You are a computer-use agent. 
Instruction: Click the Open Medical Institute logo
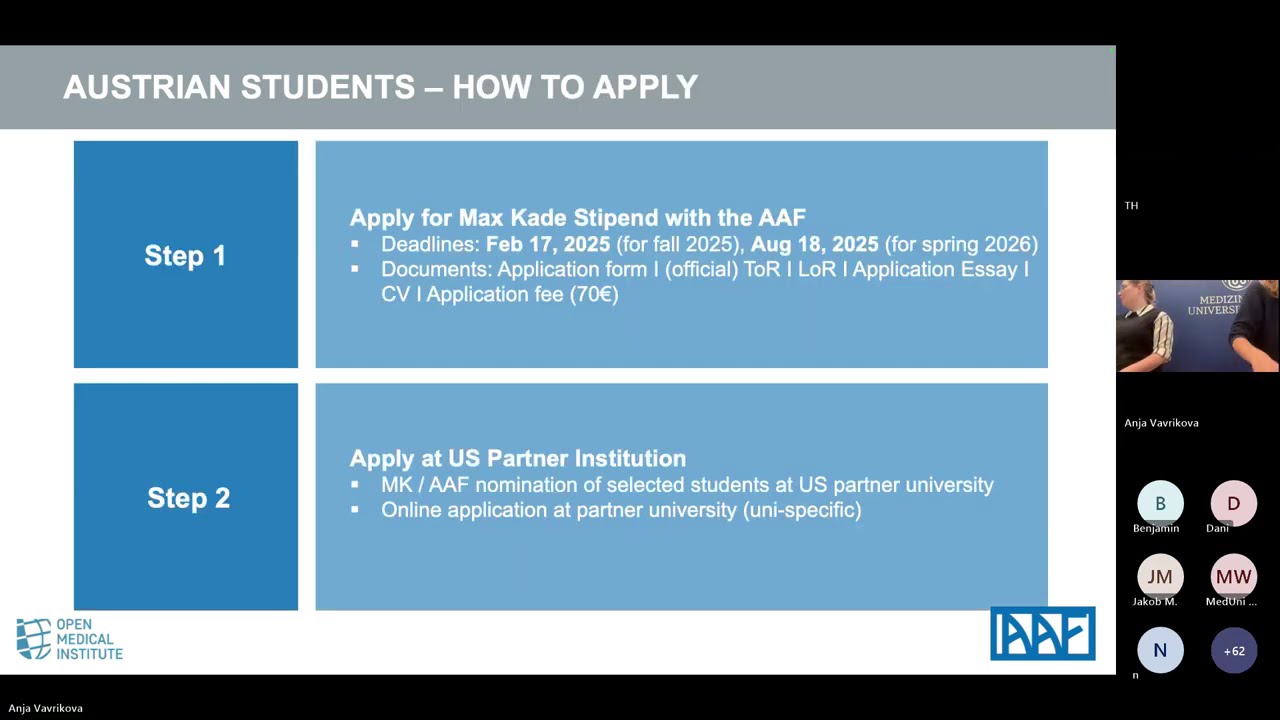pos(70,639)
